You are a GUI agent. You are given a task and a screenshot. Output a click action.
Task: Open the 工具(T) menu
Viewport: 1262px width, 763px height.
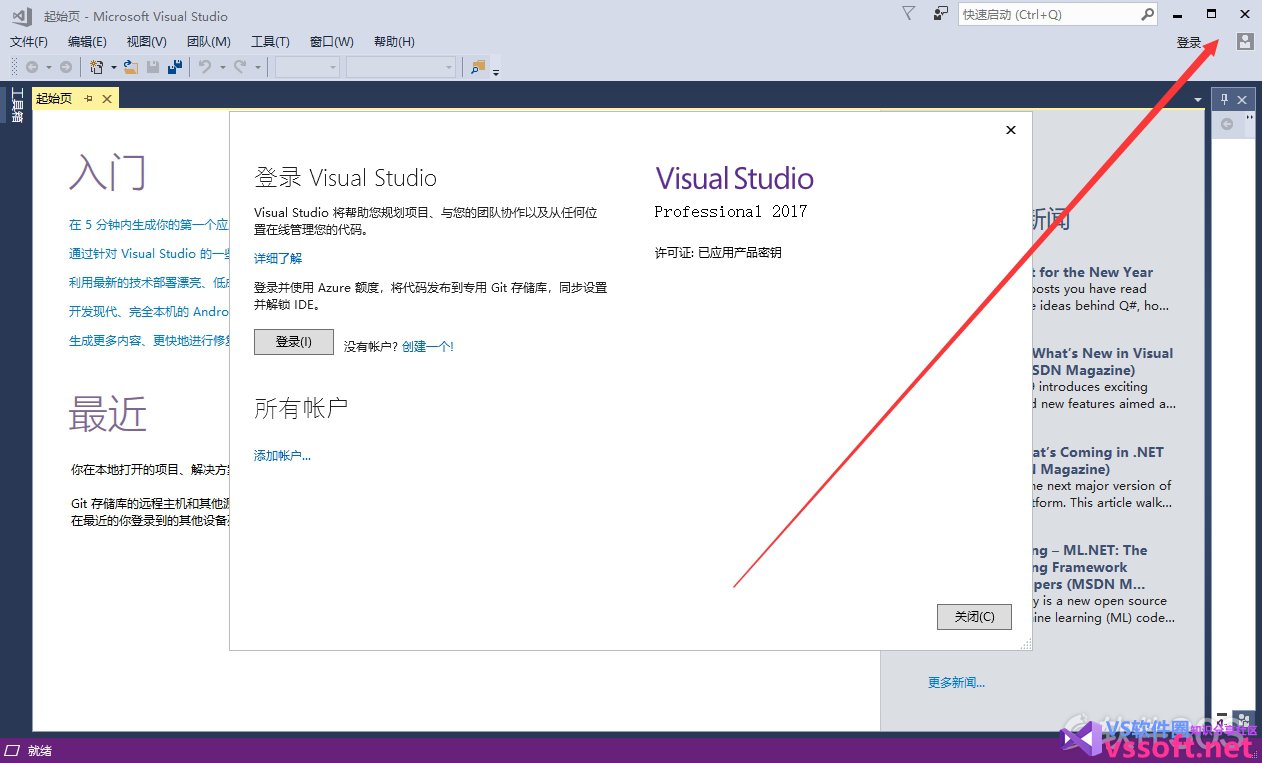tap(270, 41)
